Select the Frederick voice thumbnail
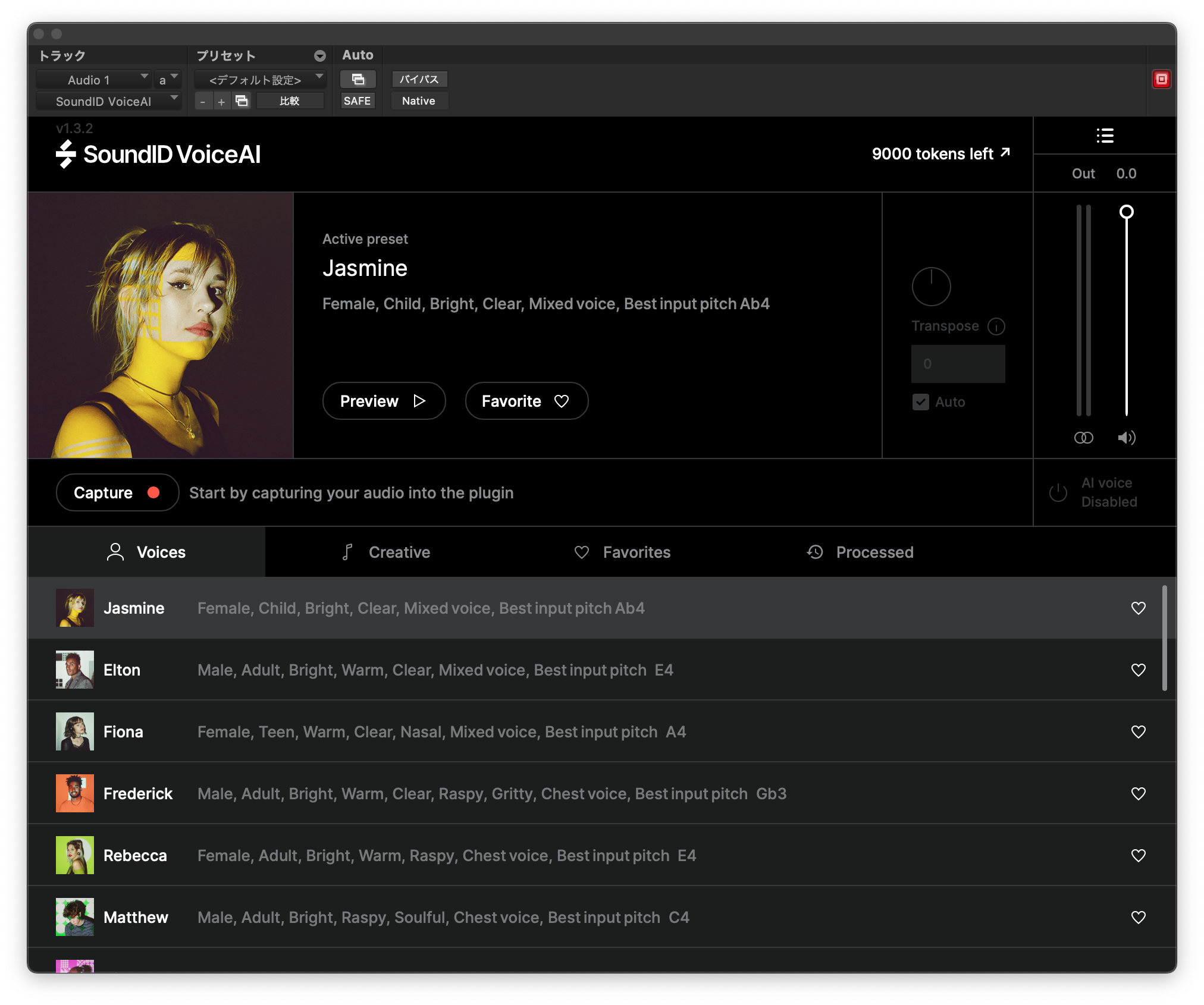Viewport: 1204px width, 1005px height. click(75, 793)
